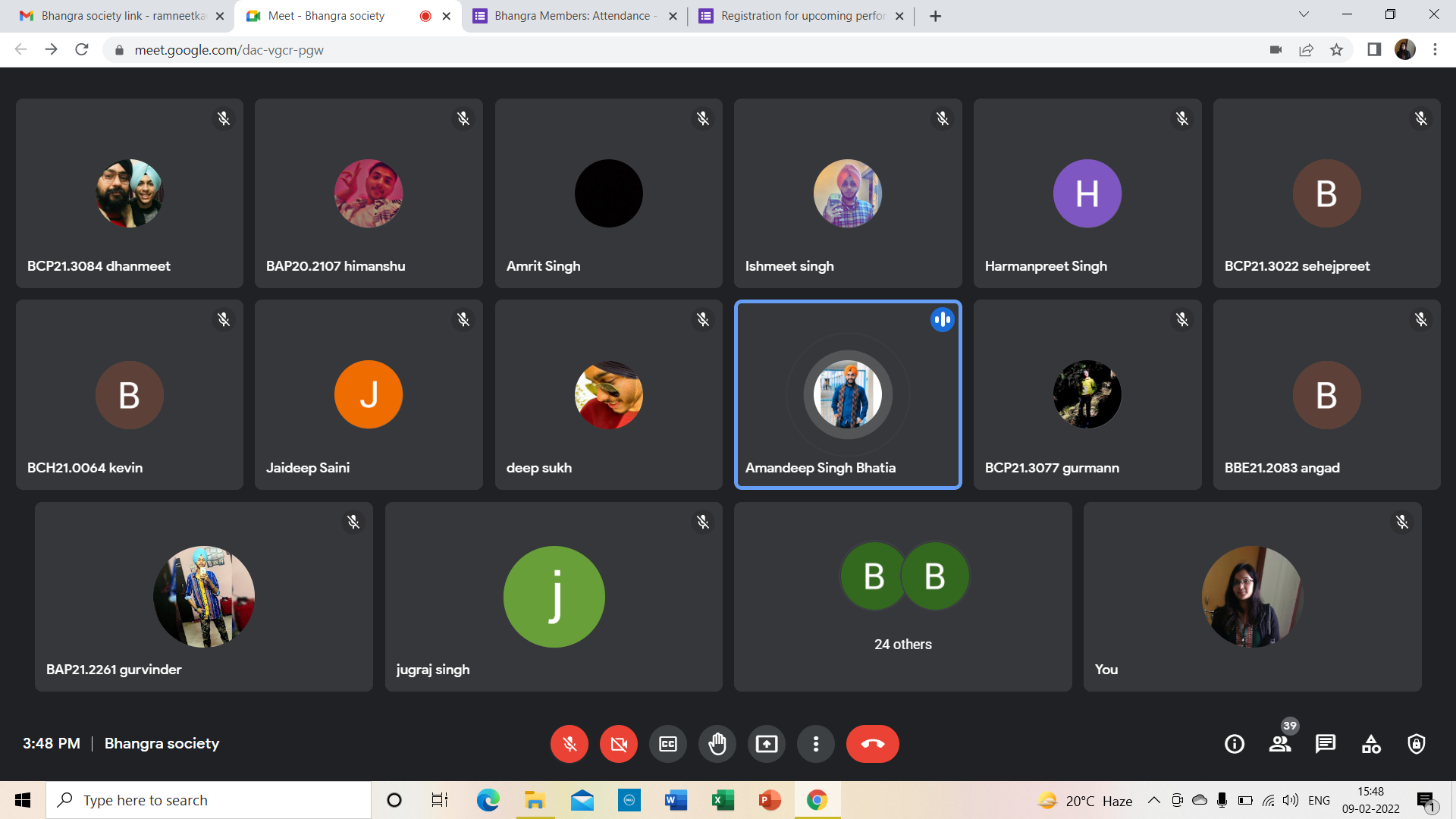Screen dimensions: 1456x819
Task: Click the 24 others participants tile
Action: 902,597
